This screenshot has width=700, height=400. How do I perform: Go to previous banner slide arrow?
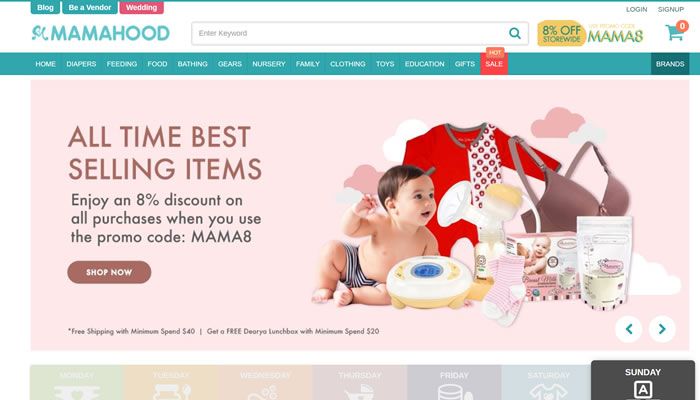pyautogui.click(x=629, y=329)
